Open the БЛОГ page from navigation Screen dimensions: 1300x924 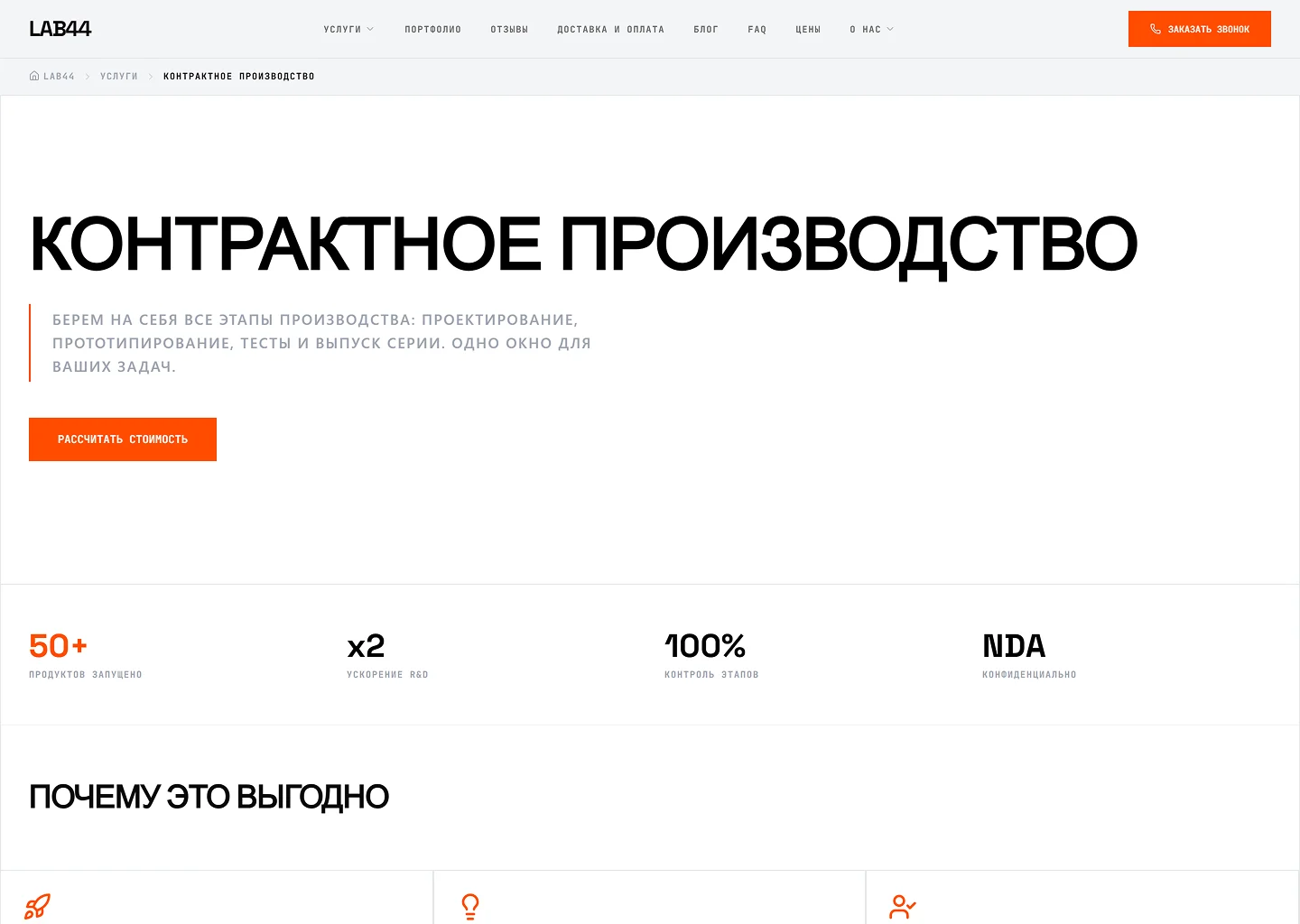pyautogui.click(x=706, y=29)
